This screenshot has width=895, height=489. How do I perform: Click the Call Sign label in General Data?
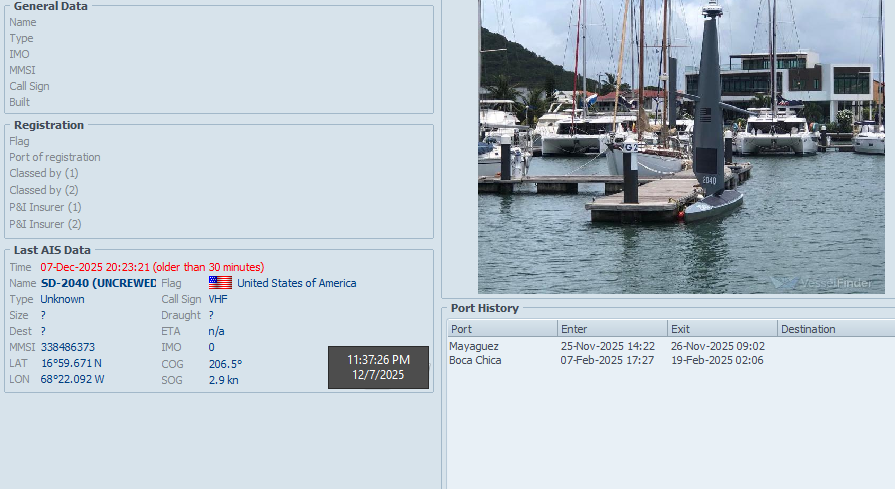[29, 86]
